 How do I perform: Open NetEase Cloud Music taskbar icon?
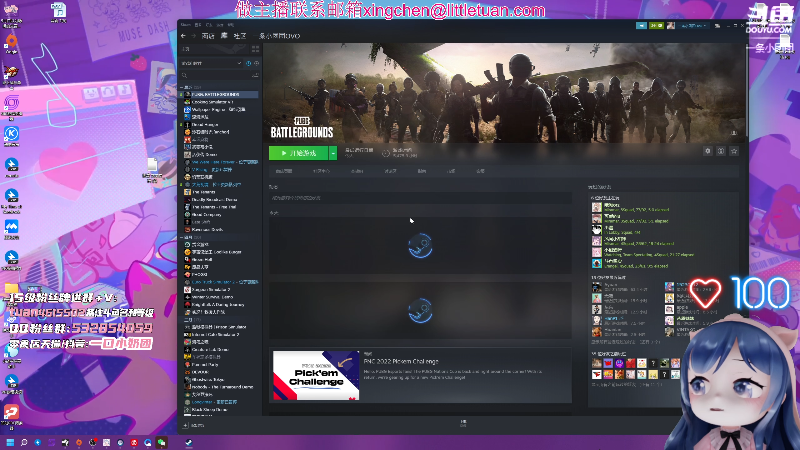(134, 442)
